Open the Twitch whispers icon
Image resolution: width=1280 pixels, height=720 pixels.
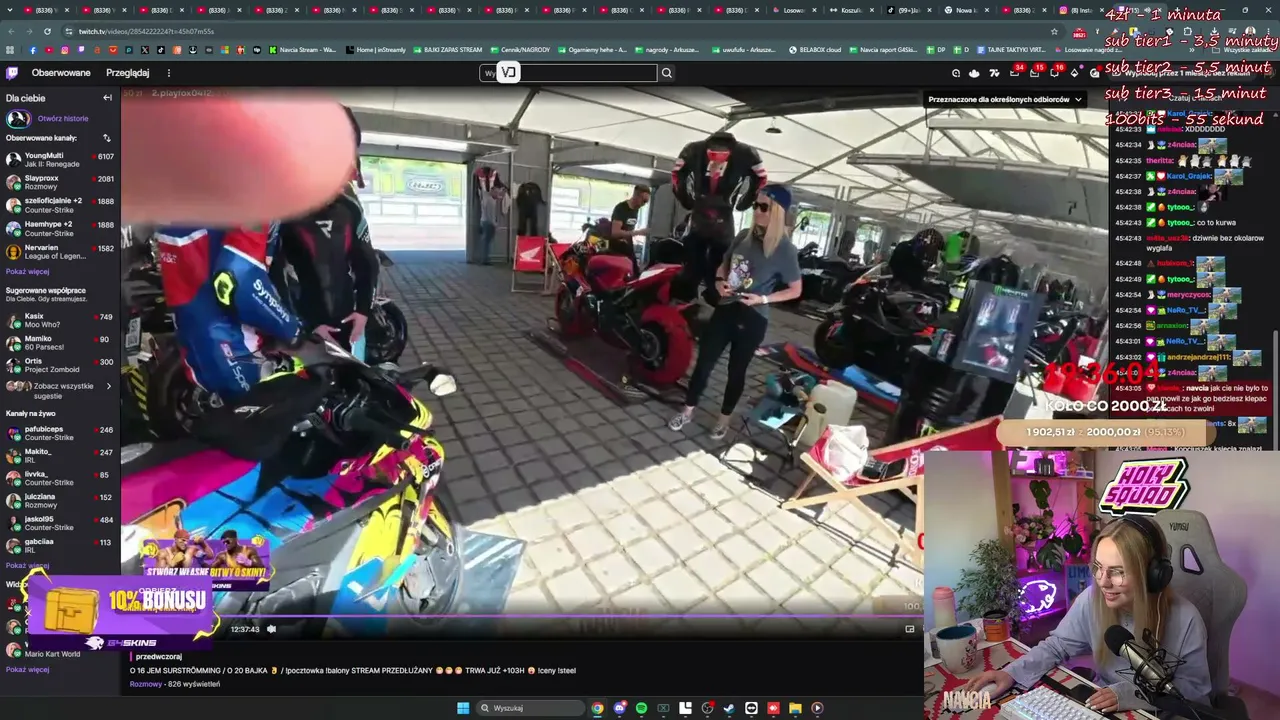pos(1054,73)
